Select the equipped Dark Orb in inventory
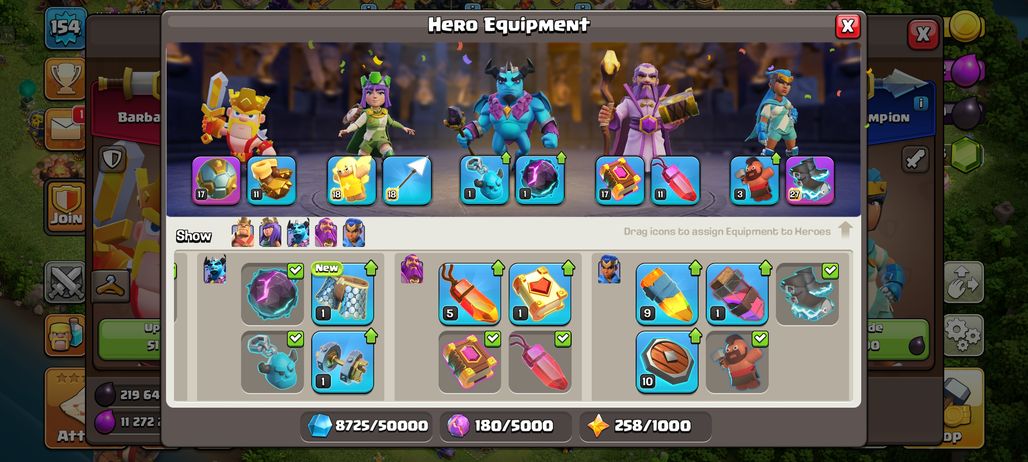Viewport: 1028px width, 462px height. tap(272, 294)
